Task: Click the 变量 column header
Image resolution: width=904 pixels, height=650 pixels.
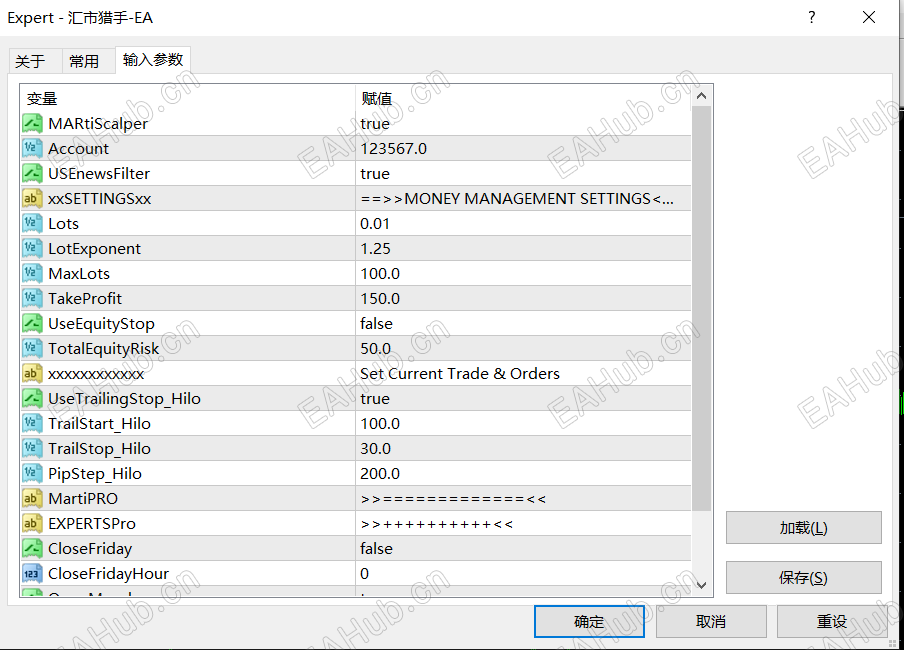Action: click(x=188, y=99)
